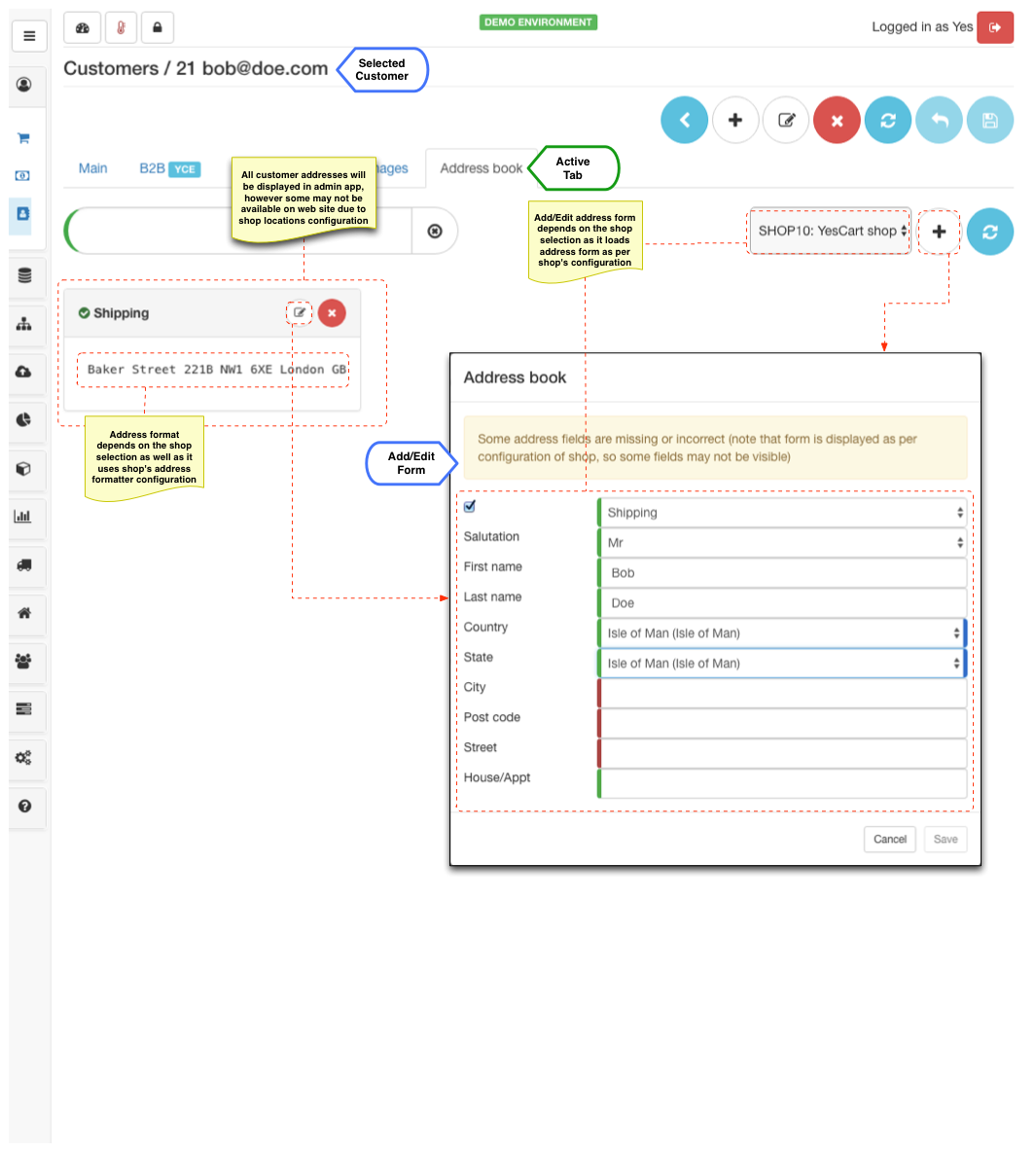
Task: Click the House/Appt input field
Action: (x=782, y=784)
